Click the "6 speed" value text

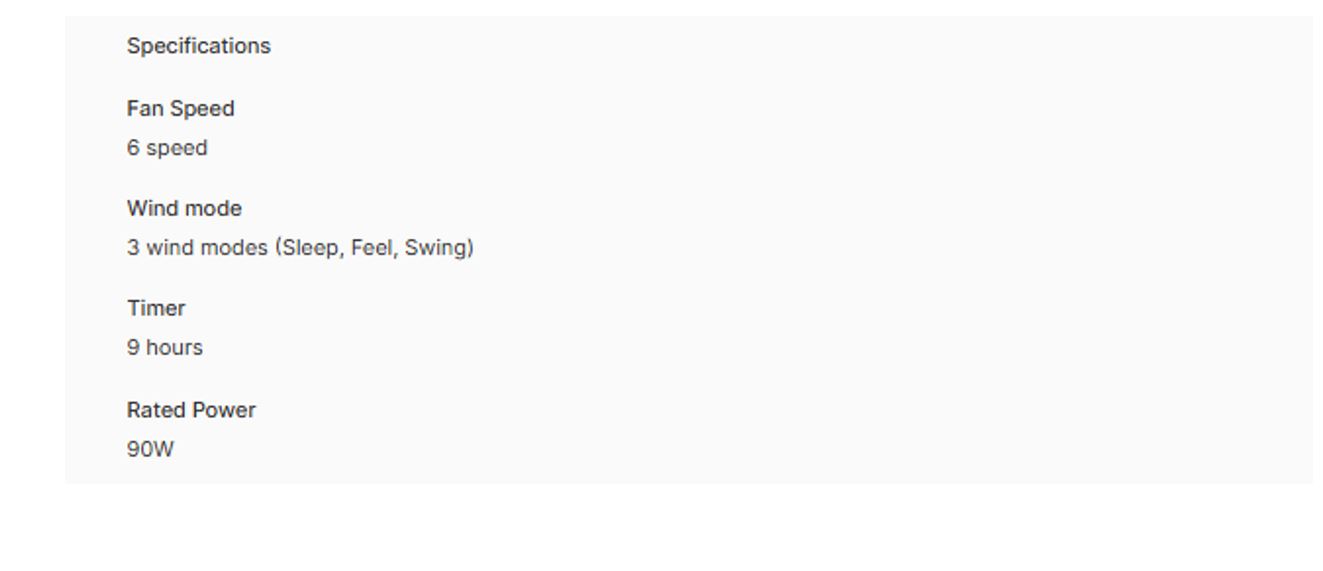(x=167, y=148)
